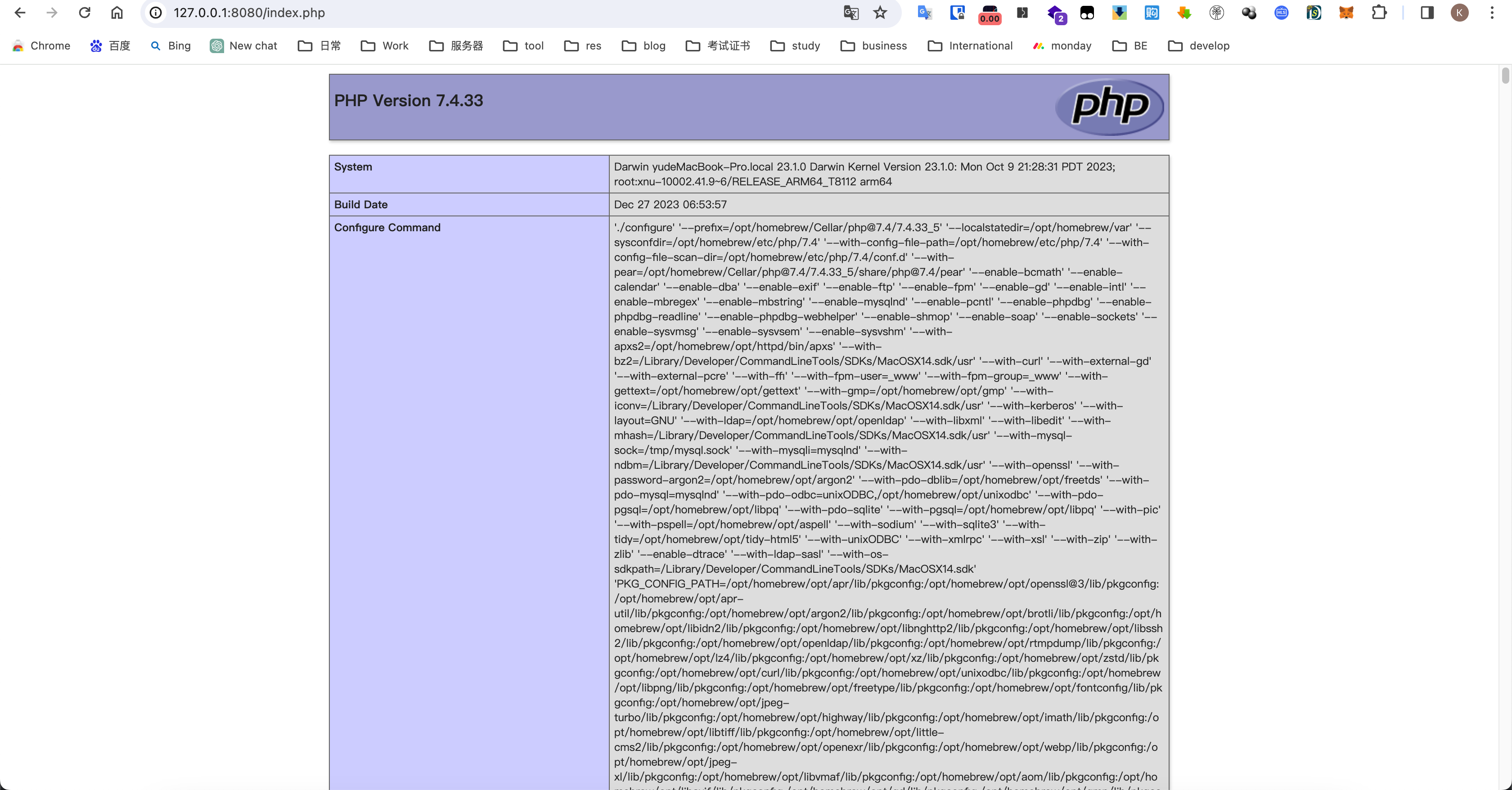Open the Extensions puzzle-piece menu
This screenshot has height=790, width=1512.
tap(1379, 12)
